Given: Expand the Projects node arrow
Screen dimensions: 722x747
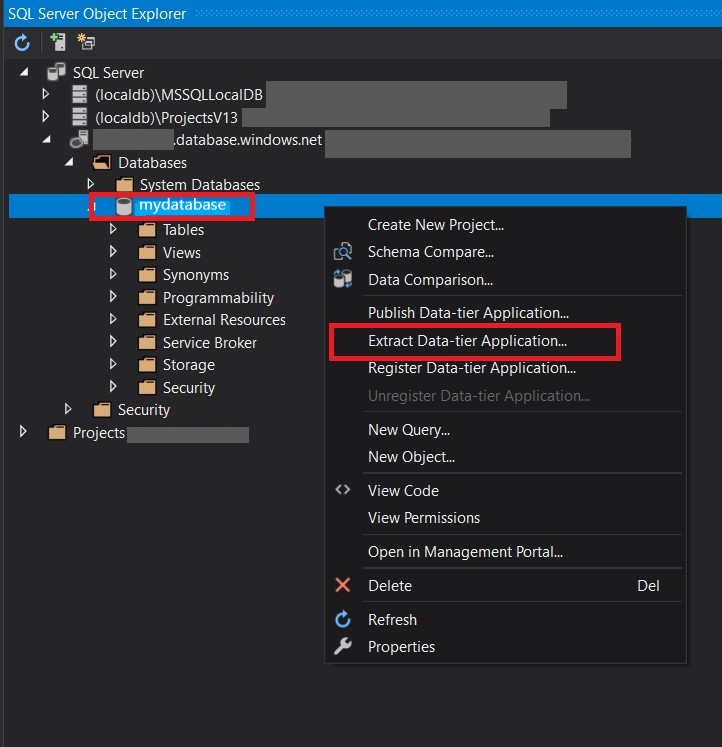Looking at the screenshot, I should tap(24, 433).
